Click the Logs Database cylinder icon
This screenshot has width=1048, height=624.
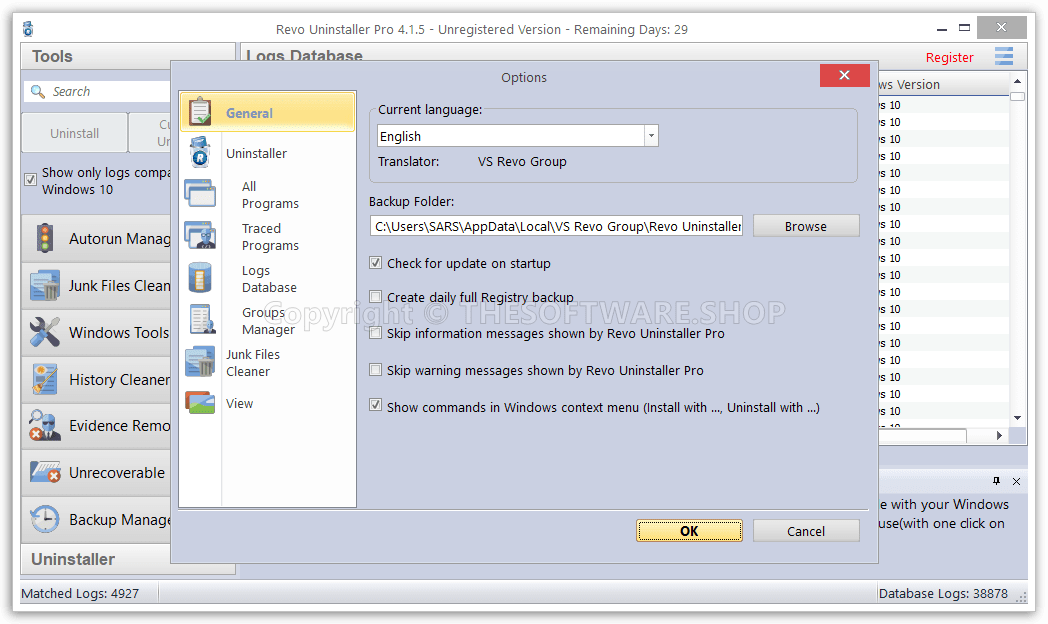200,277
